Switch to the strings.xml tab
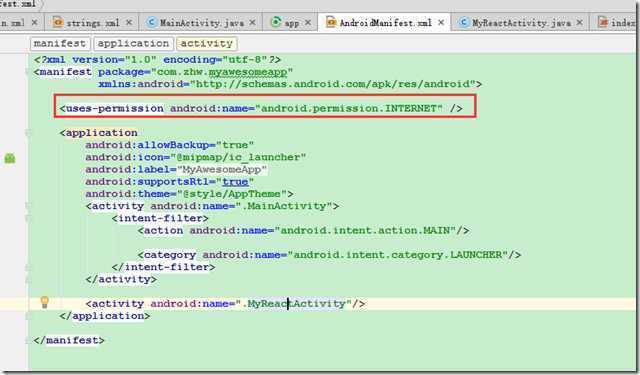 (x=92, y=22)
